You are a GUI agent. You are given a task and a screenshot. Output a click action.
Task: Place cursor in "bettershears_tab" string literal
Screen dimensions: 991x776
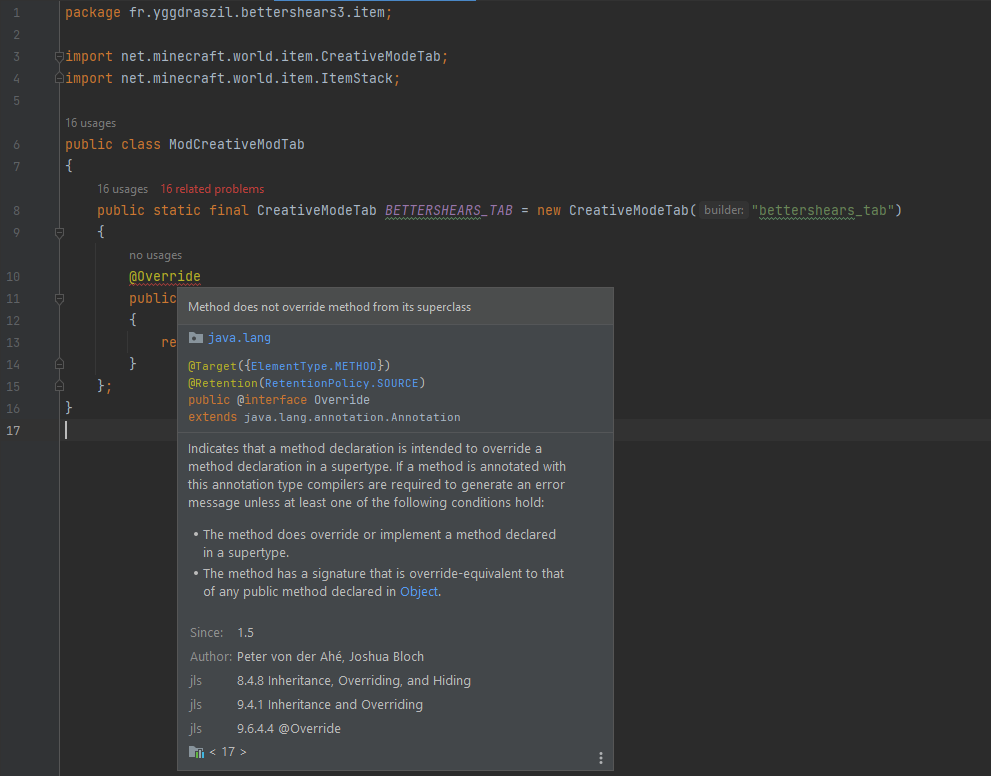point(826,210)
